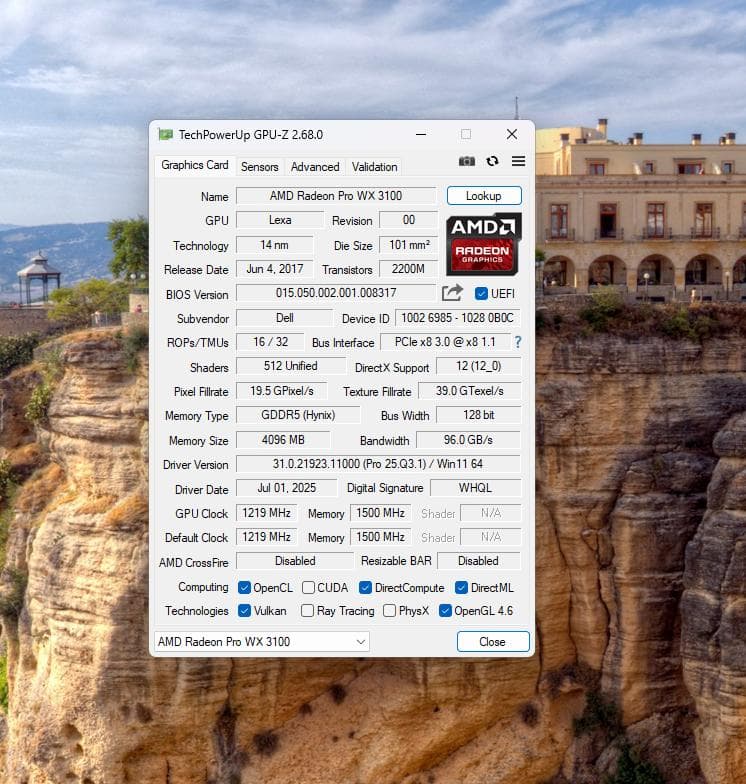Click the Bandwidth 96.0 GB/s field
The width and height of the screenshot is (746, 784).
pos(468,440)
